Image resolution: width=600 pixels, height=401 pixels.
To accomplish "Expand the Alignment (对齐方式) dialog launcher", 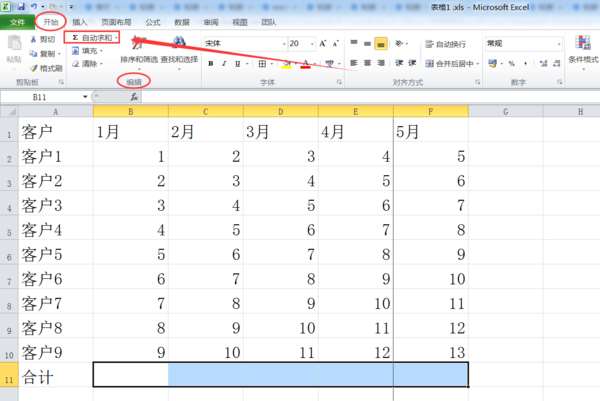I will (478, 82).
